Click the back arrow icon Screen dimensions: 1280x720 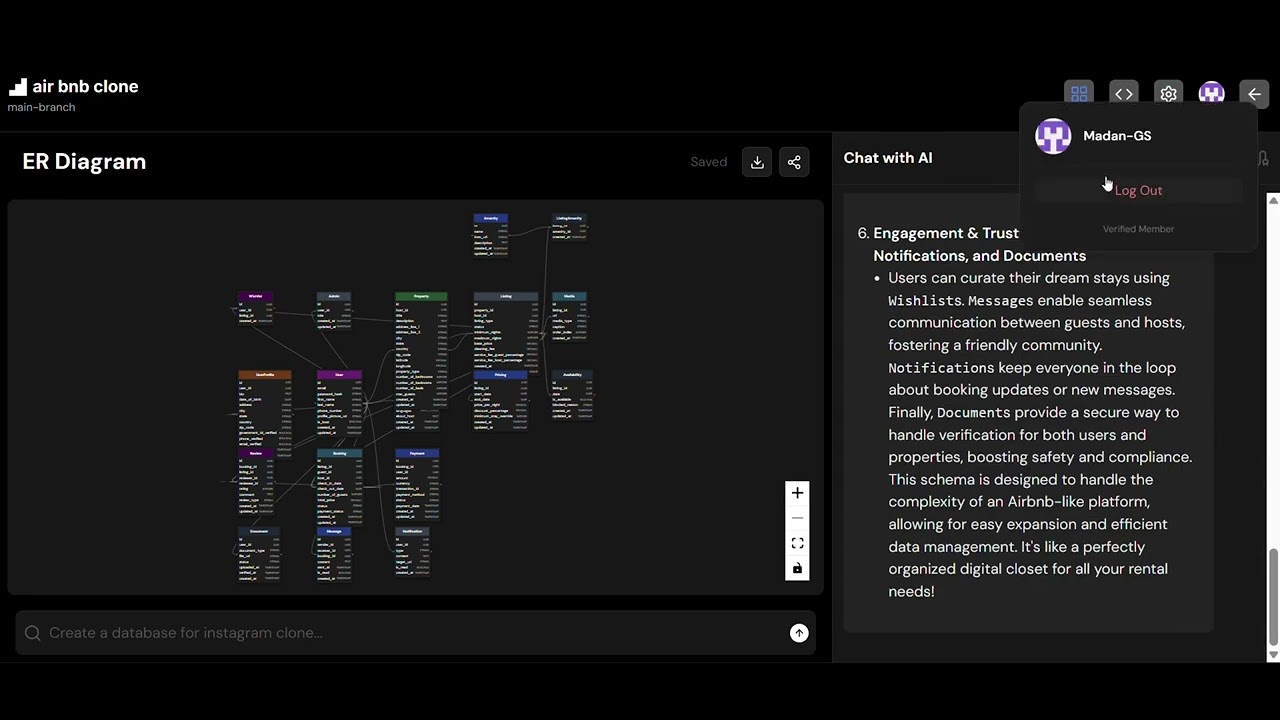[x=1255, y=94]
